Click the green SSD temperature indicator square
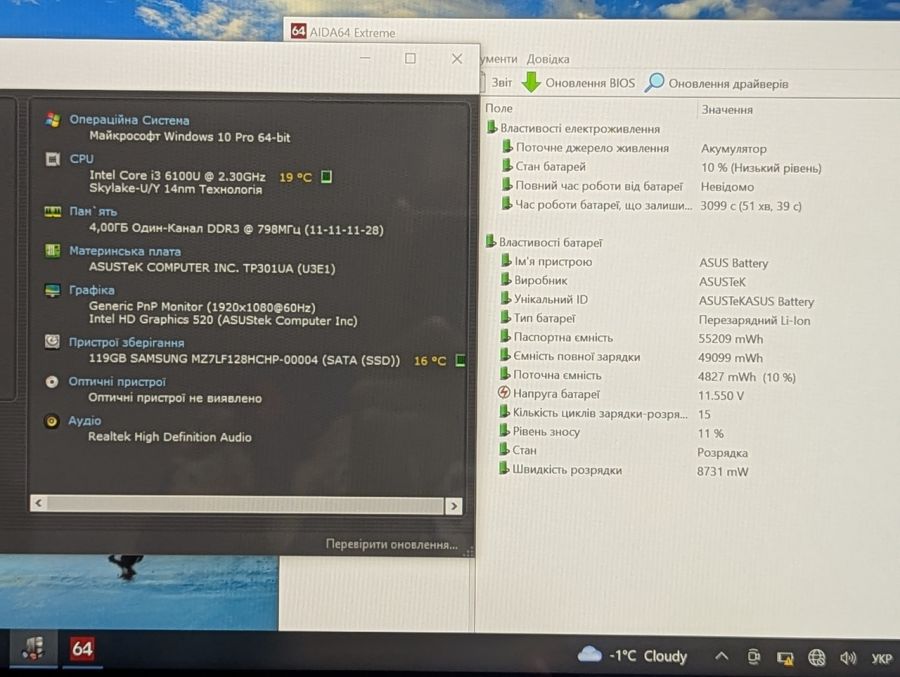The height and width of the screenshot is (677, 900). point(460,360)
